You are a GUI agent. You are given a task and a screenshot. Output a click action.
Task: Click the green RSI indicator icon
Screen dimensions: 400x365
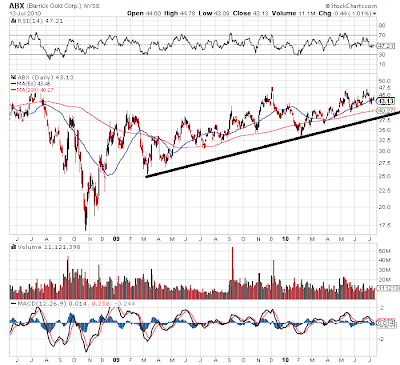[x=13, y=21]
